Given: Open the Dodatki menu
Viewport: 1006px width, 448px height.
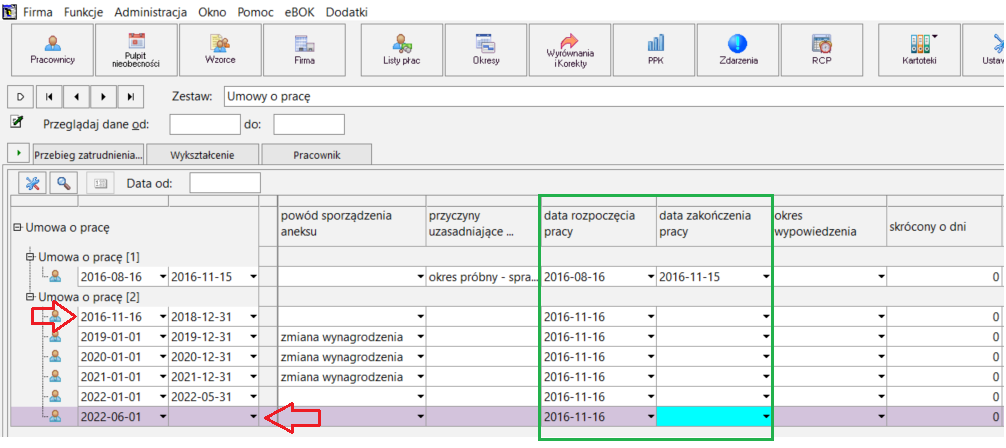Looking at the screenshot, I should (346, 12).
